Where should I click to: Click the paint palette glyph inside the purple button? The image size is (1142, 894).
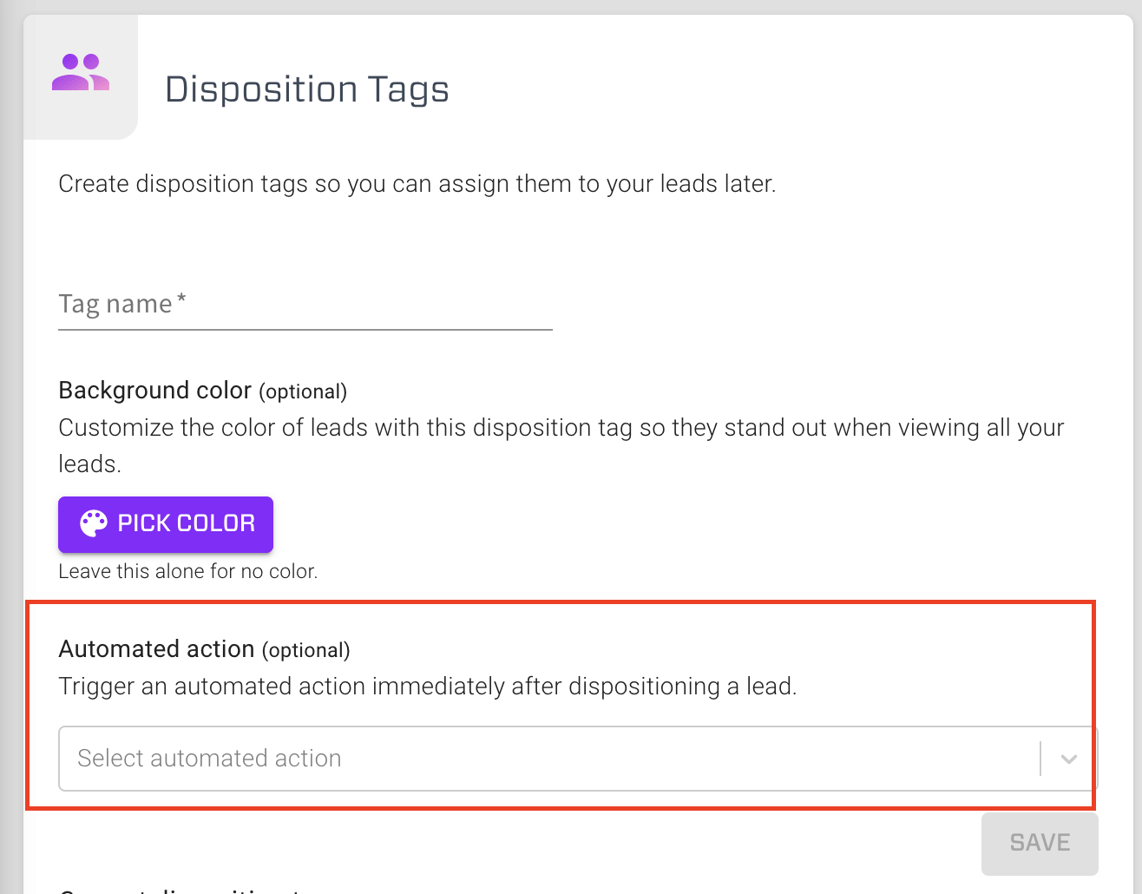pyautogui.click(x=92, y=523)
